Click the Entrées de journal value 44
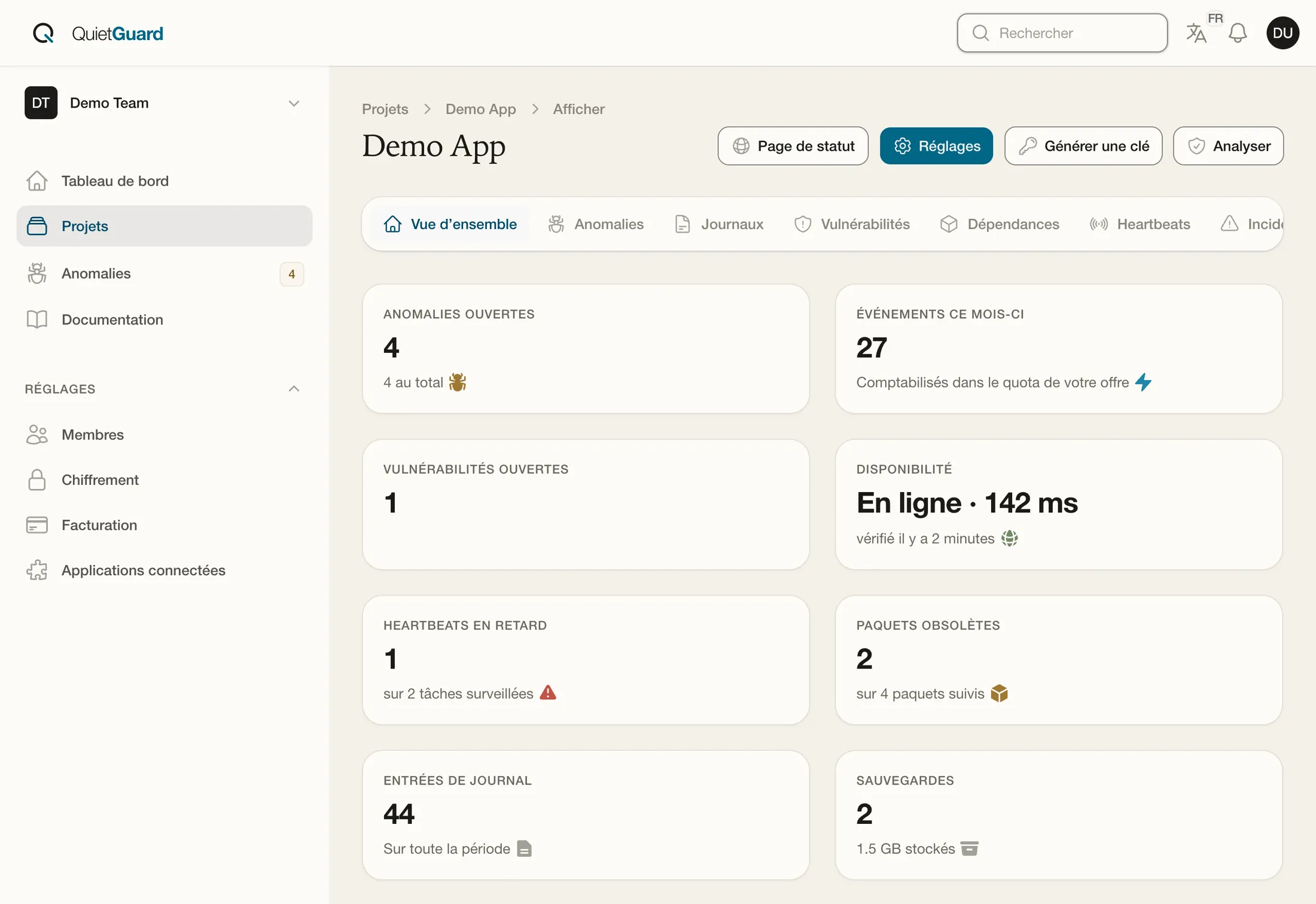1316x904 pixels. click(399, 814)
